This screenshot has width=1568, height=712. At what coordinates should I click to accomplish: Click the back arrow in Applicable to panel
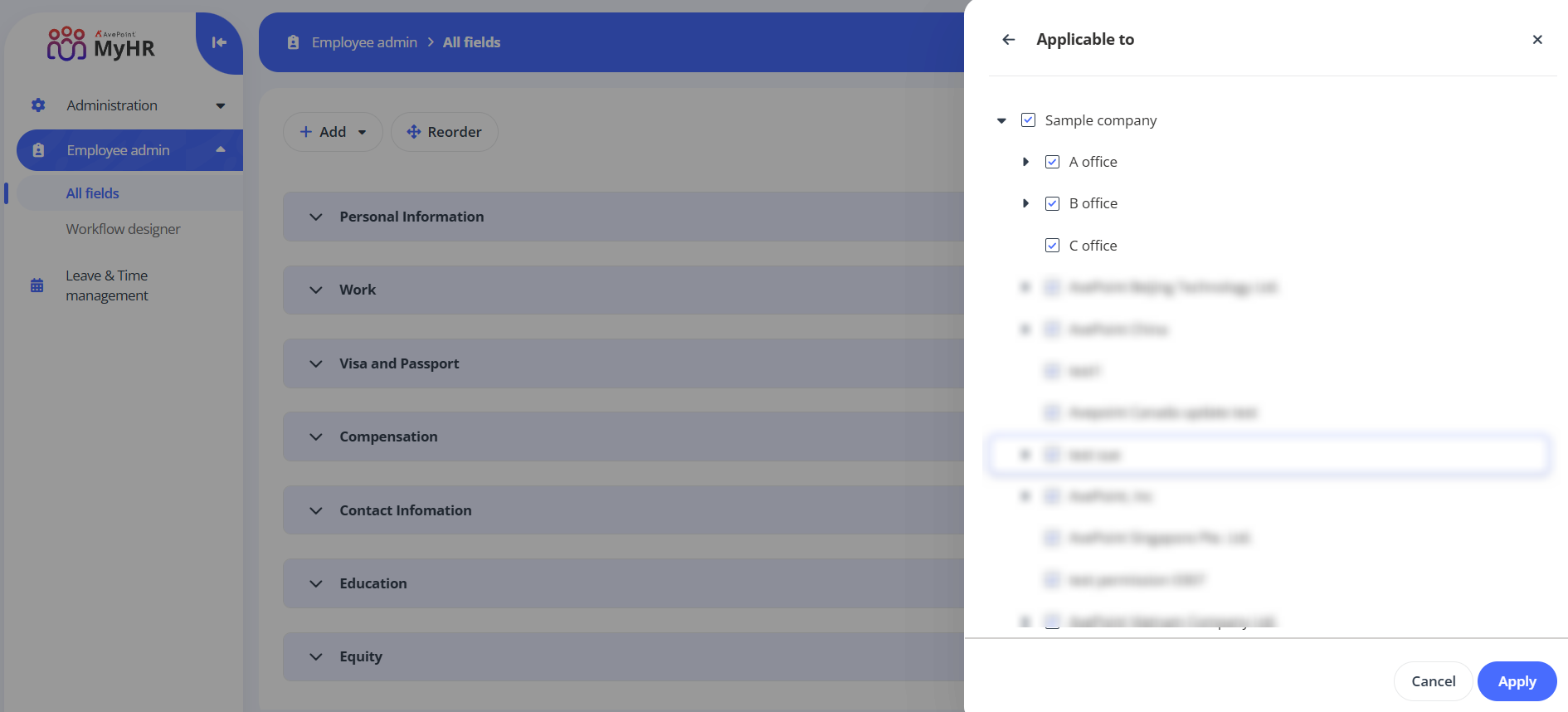pos(1008,40)
